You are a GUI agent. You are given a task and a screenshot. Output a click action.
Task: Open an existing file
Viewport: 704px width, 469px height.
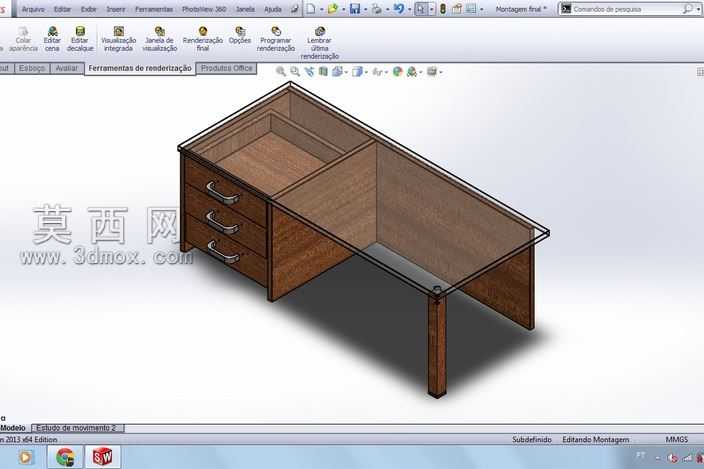click(x=333, y=9)
